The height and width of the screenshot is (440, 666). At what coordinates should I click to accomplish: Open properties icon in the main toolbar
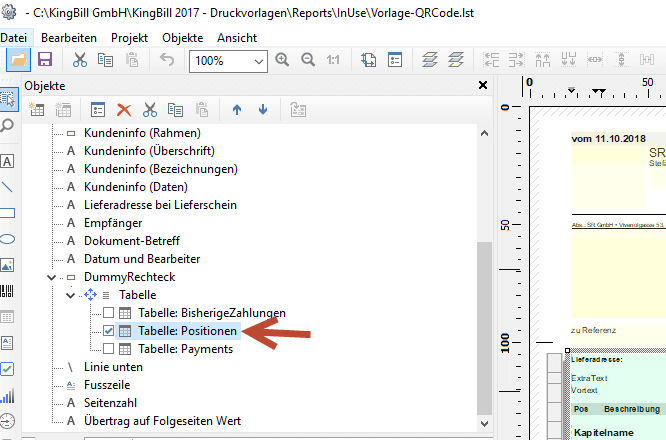pos(395,60)
